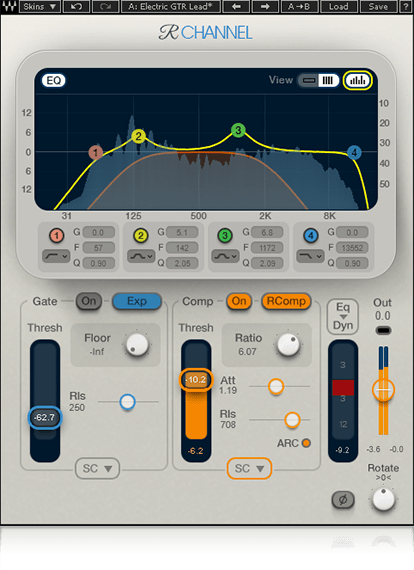Click the gate Rls 250 slider handle
The height and width of the screenshot is (570, 414).
click(128, 402)
